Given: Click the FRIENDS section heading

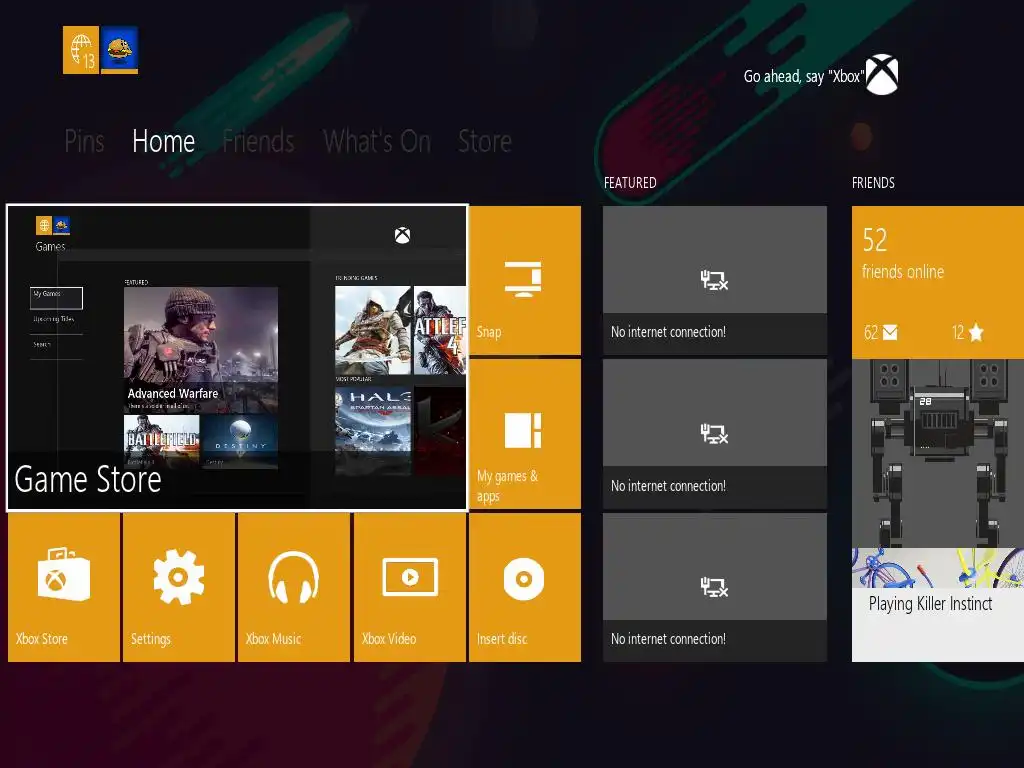Looking at the screenshot, I should pos(873,183).
